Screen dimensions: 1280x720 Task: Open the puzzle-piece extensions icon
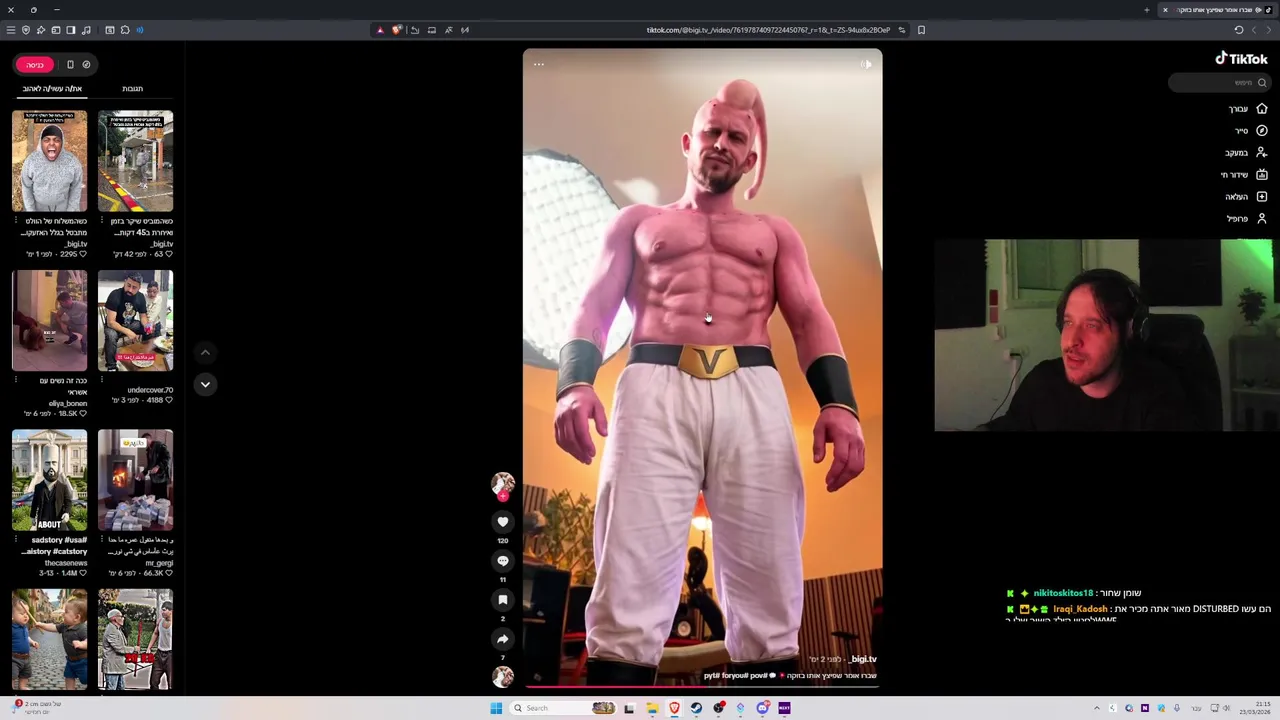pyautogui.click(x=125, y=30)
